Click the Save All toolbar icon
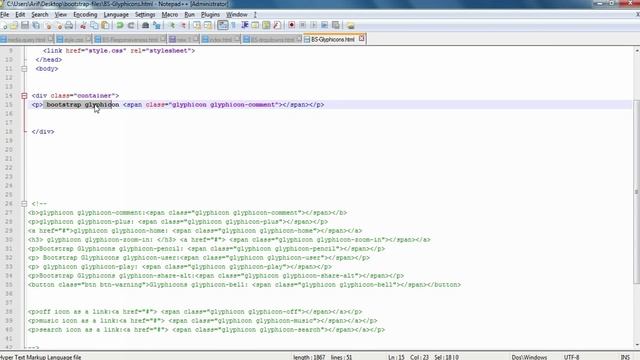Image resolution: width=640 pixels, height=360 pixels. 36,26
